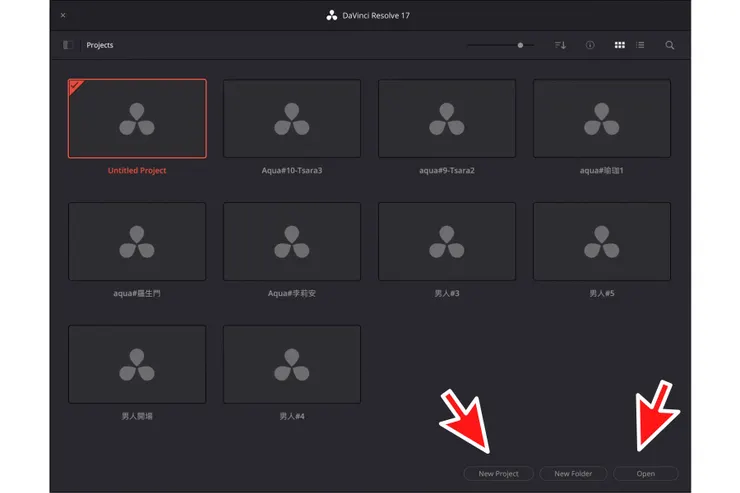The height and width of the screenshot is (493, 740).
Task: Select the aqua#9-Tsara2 project thumbnail
Action: (x=447, y=119)
